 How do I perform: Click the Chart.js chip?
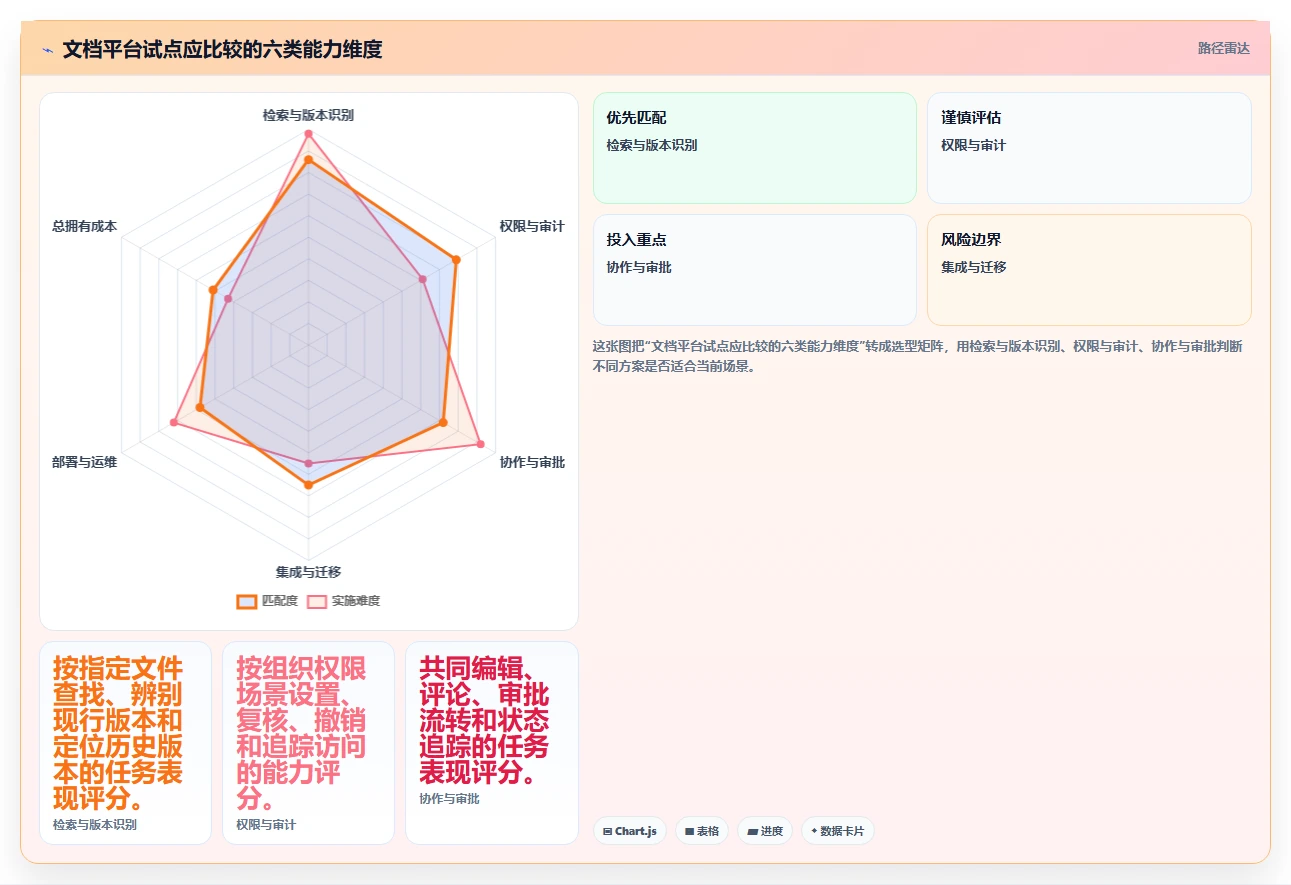click(x=630, y=831)
